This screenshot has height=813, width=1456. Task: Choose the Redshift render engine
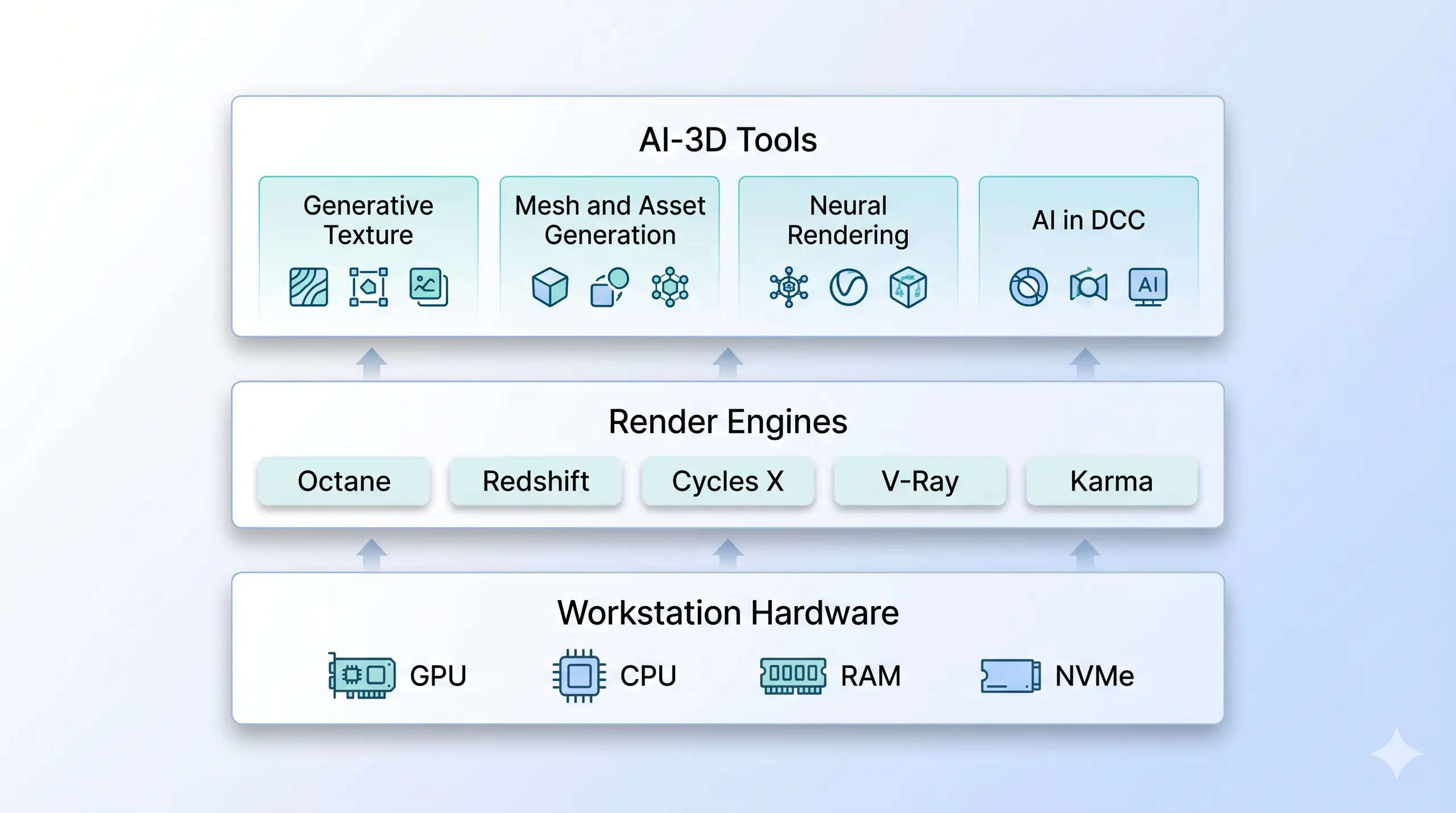536,481
